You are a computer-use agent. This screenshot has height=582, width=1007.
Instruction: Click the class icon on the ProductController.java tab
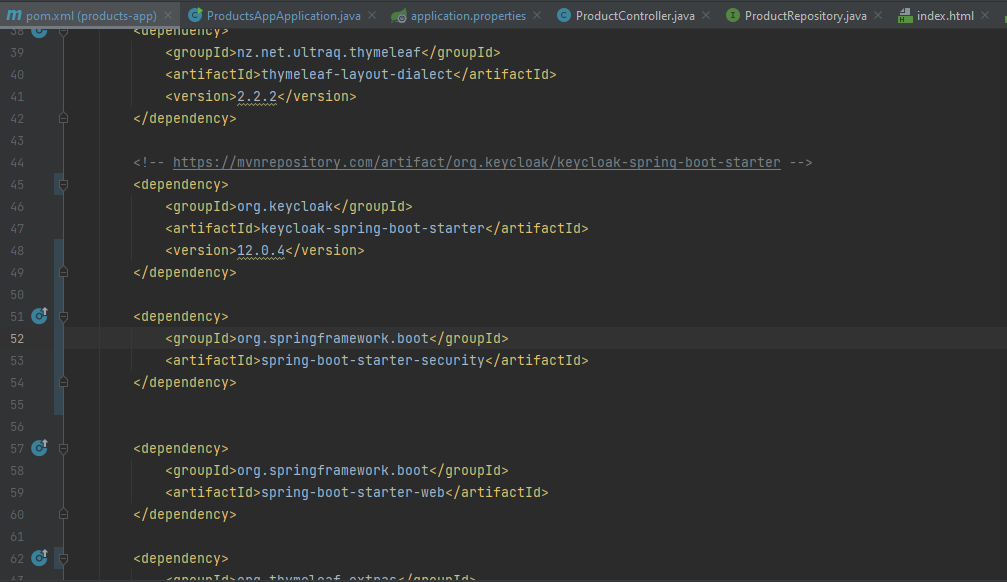pyautogui.click(x=564, y=15)
